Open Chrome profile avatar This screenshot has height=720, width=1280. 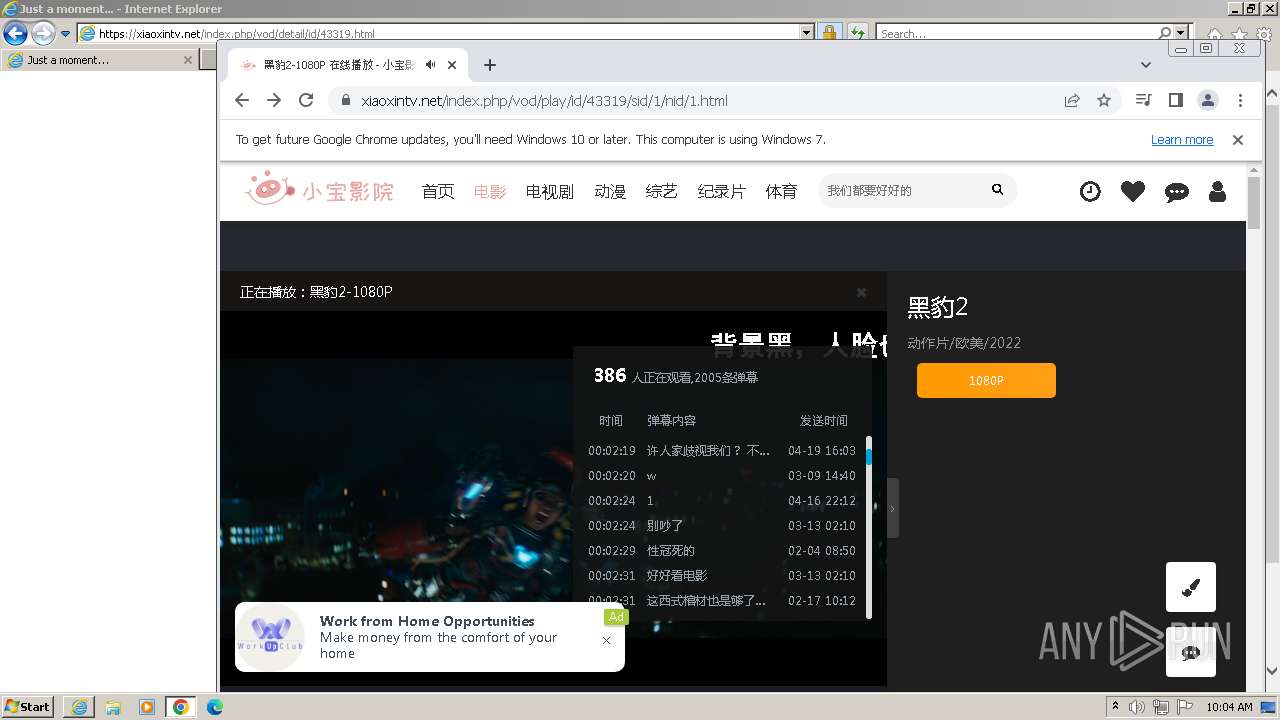(1208, 100)
